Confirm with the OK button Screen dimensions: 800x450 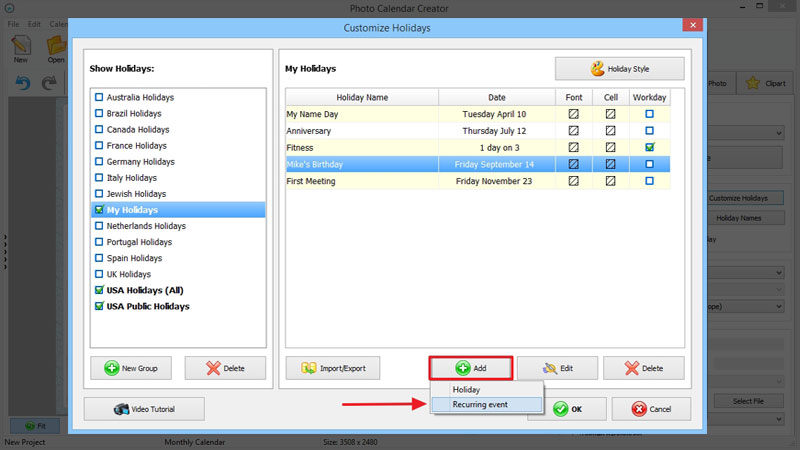576,409
